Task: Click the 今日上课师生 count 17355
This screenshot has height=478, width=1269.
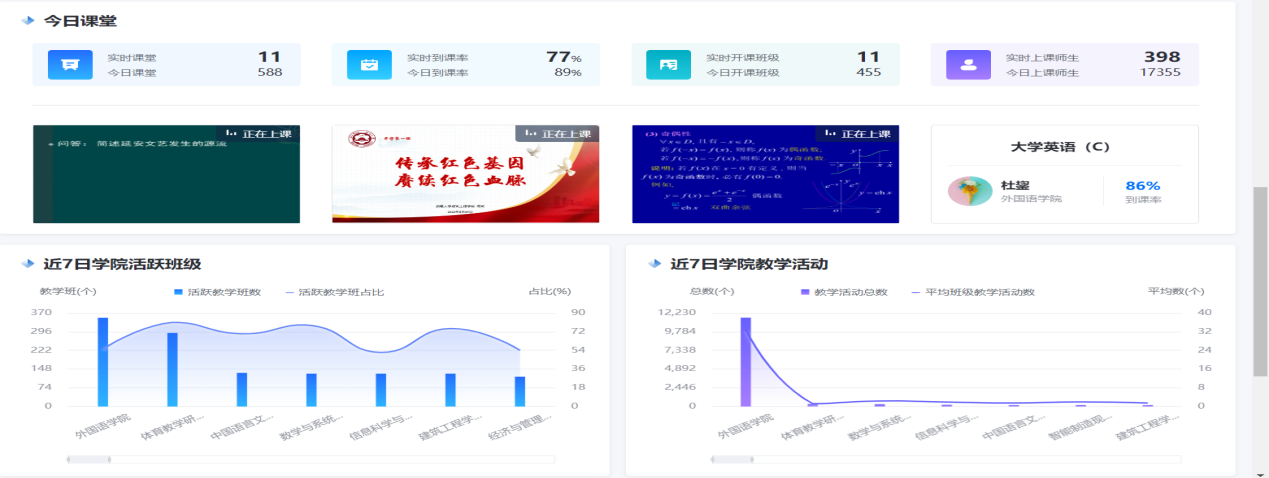Action: click(1160, 72)
